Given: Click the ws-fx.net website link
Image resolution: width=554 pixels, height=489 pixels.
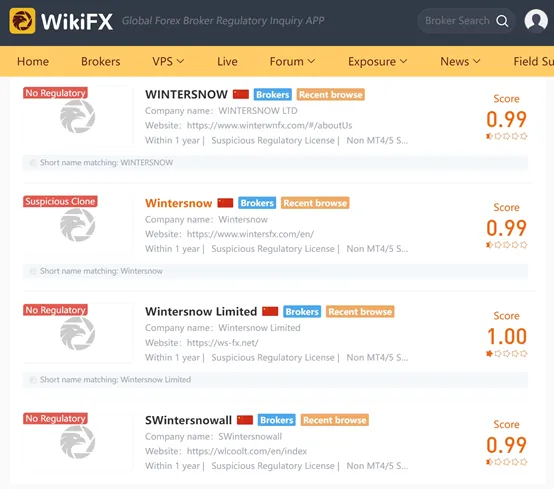Looking at the screenshot, I should 223,343.
